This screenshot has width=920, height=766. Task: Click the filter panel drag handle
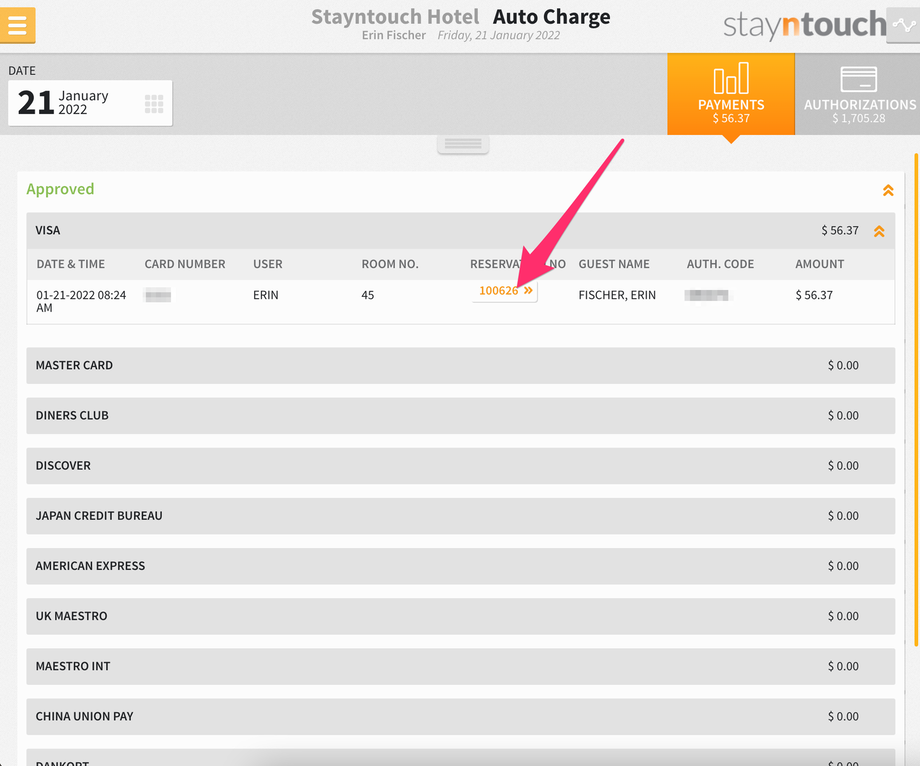click(463, 144)
